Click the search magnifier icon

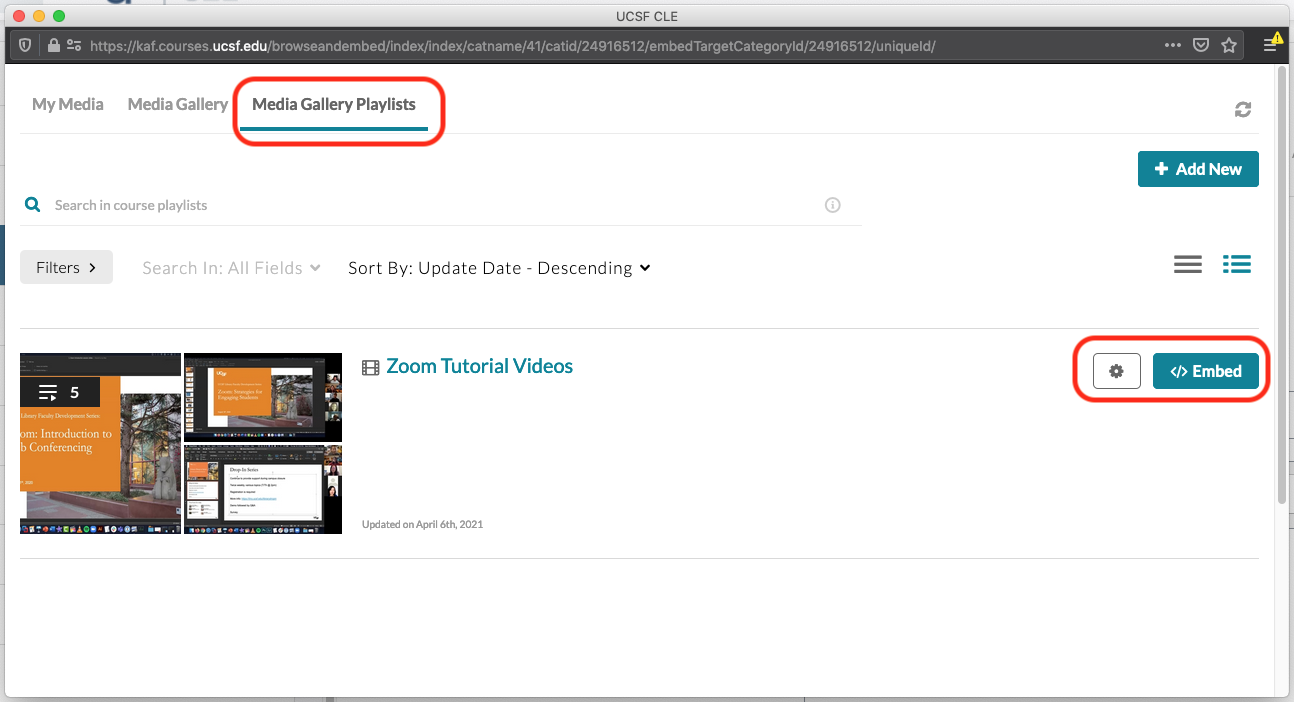point(33,205)
